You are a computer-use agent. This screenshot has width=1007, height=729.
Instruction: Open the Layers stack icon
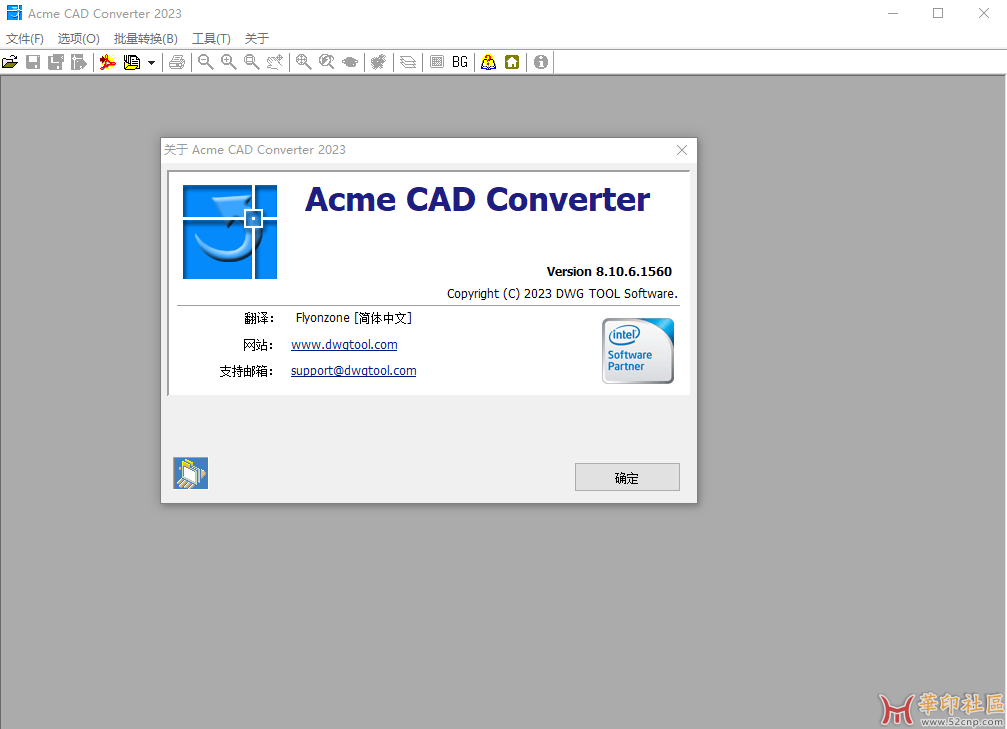coord(408,62)
